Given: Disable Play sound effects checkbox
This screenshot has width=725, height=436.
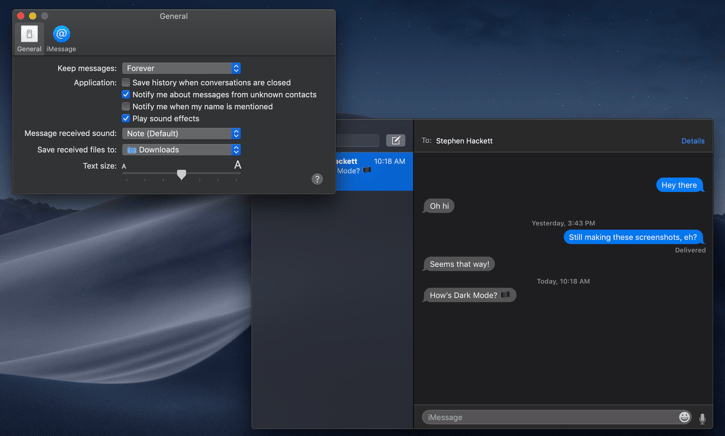Looking at the screenshot, I should point(126,118).
